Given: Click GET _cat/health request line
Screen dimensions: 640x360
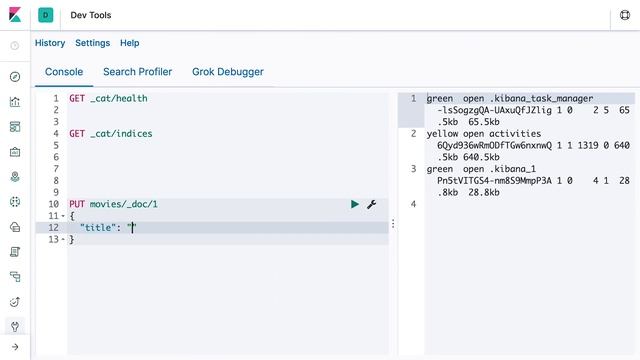Looking at the screenshot, I should click(108, 98).
